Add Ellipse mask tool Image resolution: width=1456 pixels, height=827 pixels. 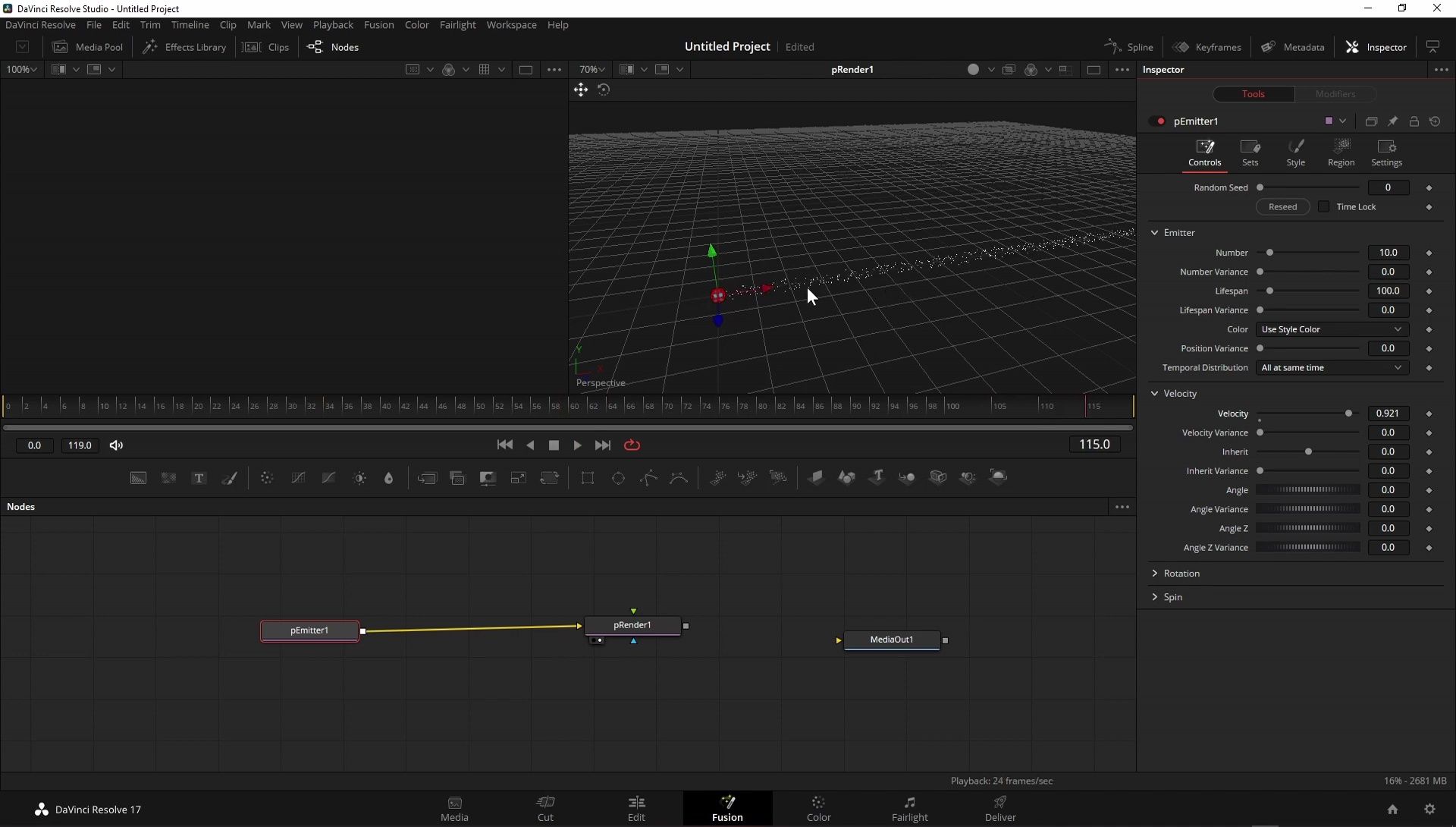[618, 478]
